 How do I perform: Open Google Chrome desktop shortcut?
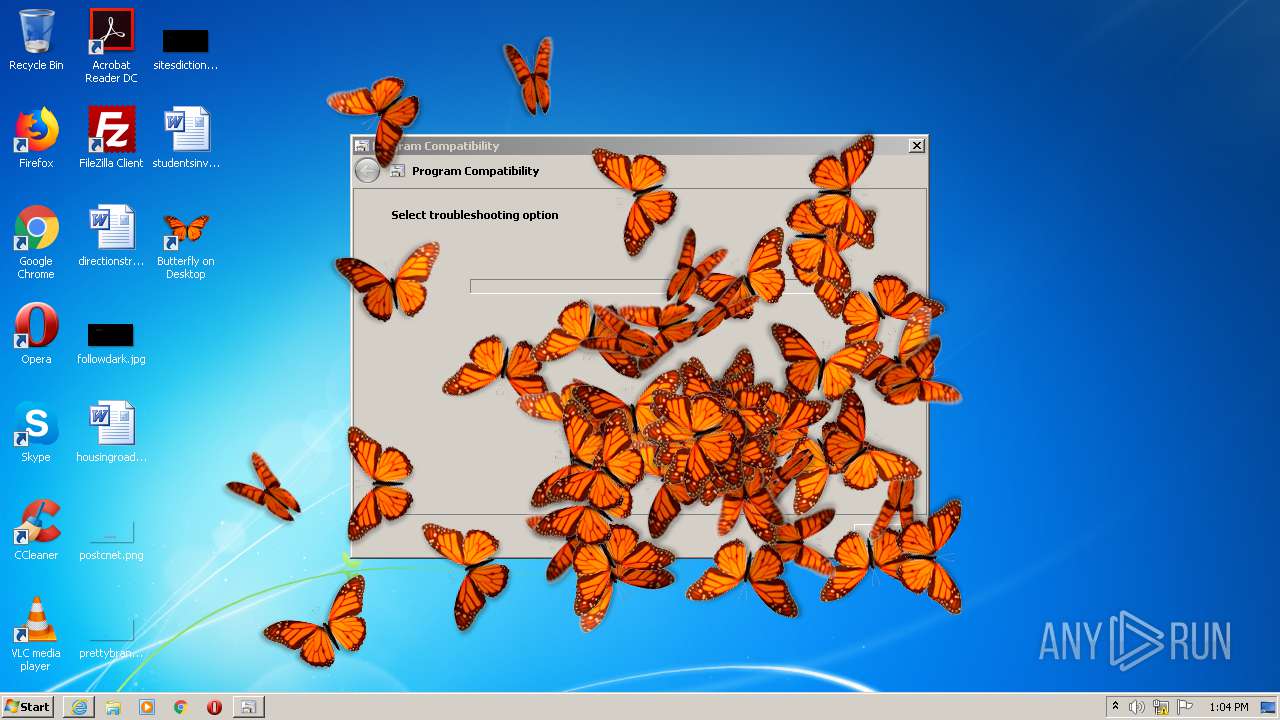click(x=36, y=242)
